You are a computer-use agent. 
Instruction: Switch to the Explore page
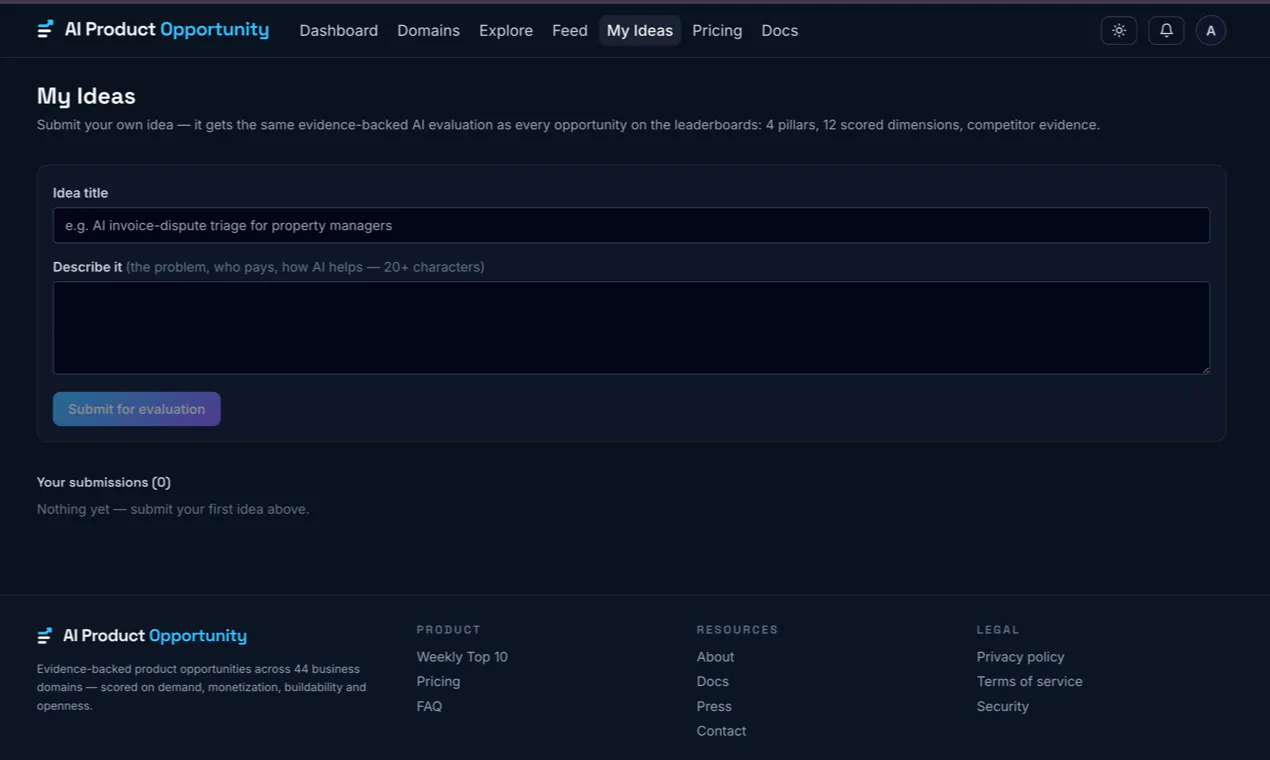coord(506,30)
